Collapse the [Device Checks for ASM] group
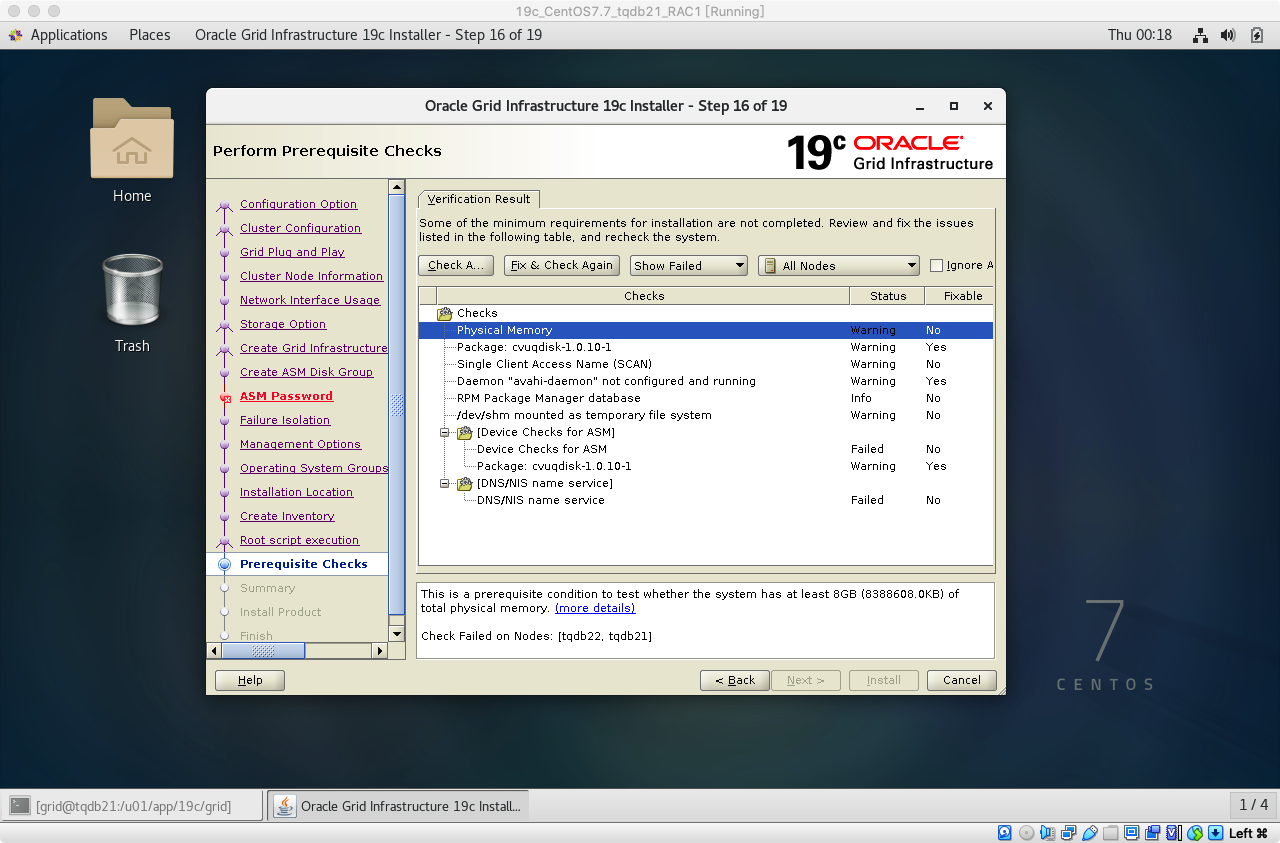 point(445,432)
